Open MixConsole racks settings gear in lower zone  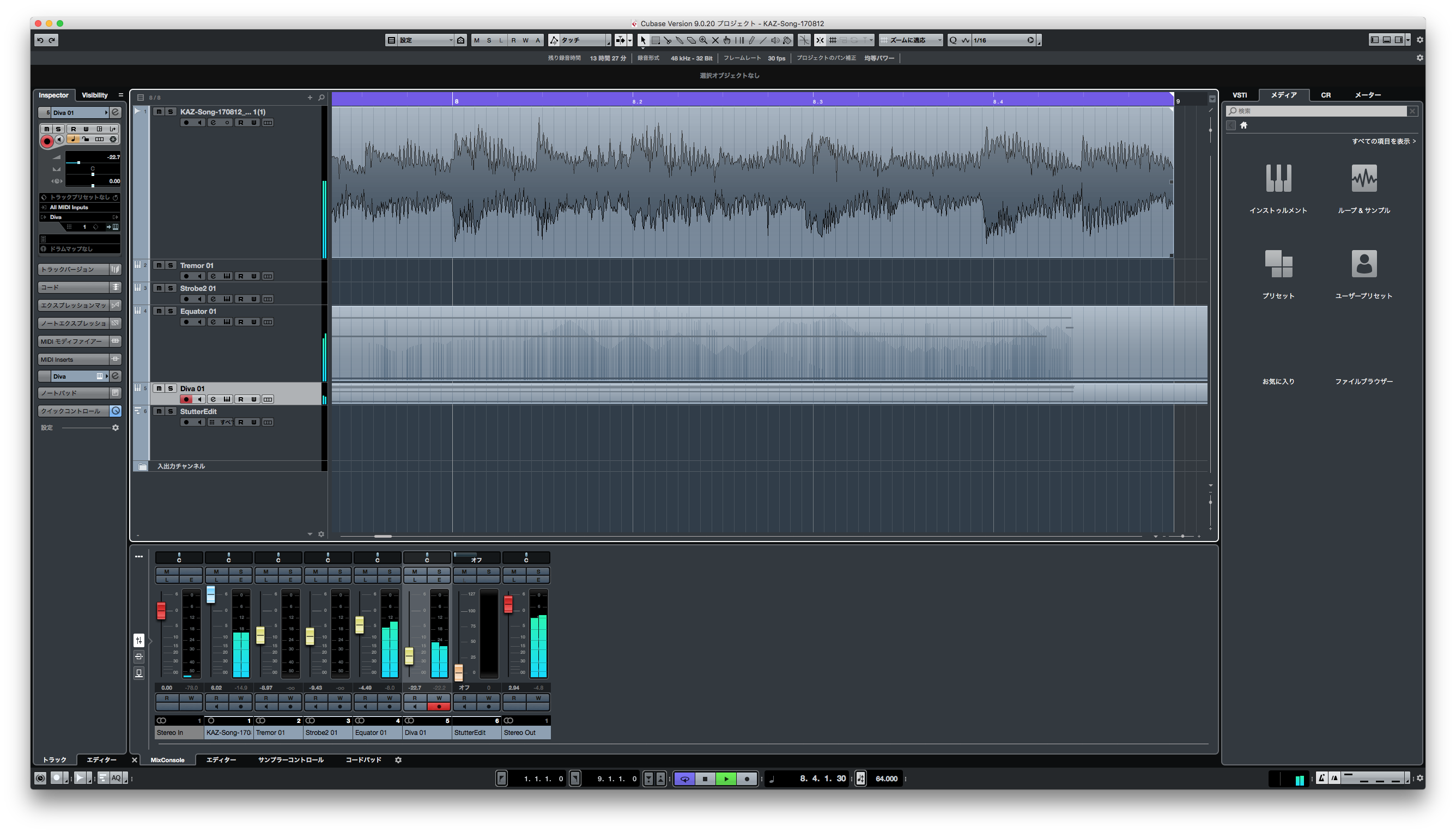pyautogui.click(x=398, y=760)
